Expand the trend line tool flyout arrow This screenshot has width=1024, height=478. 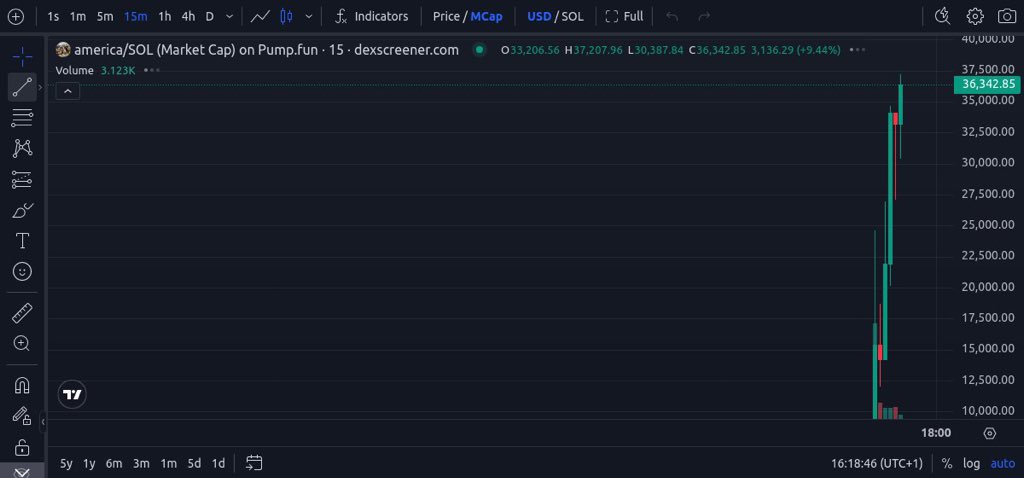tap(40, 87)
